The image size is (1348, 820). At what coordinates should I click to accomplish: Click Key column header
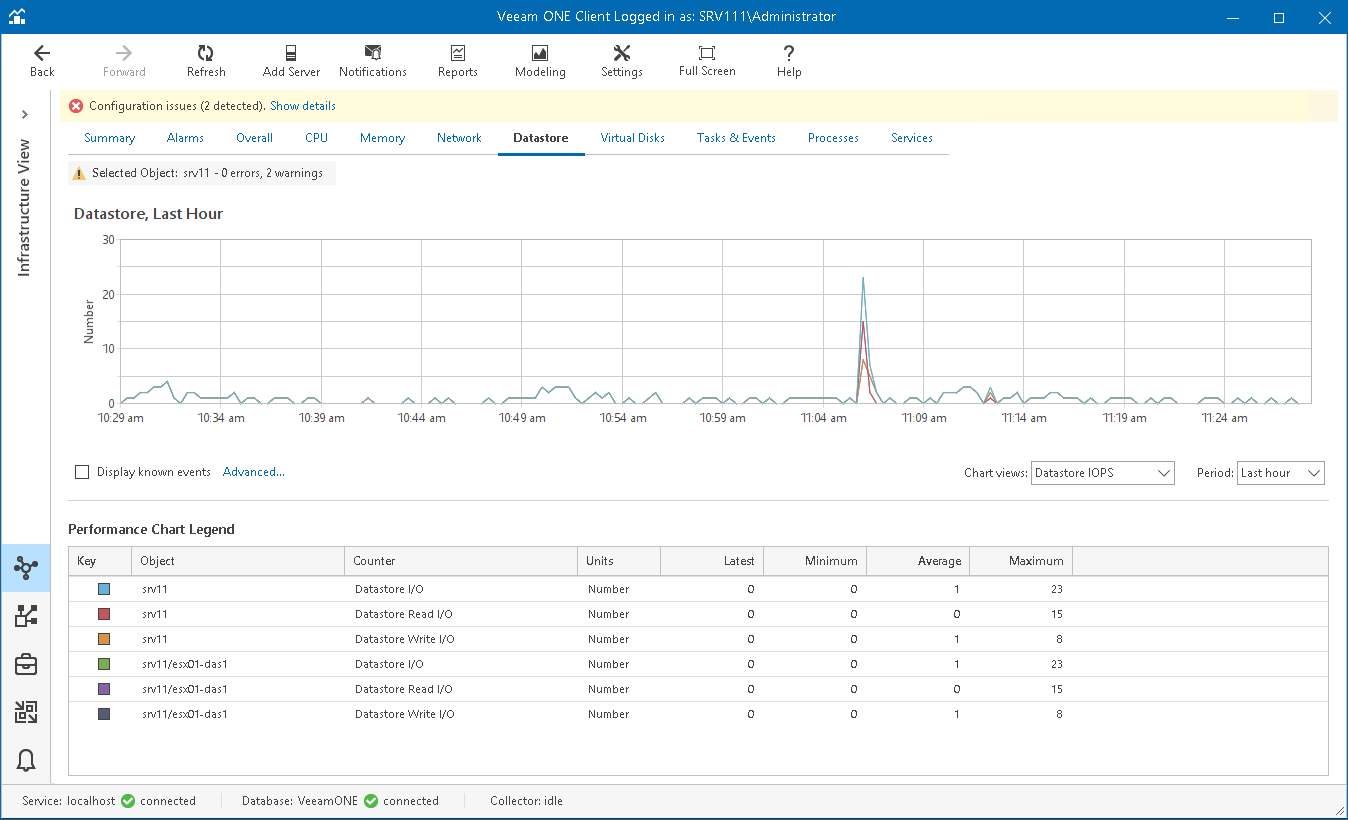pyautogui.click(x=100, y=561)
